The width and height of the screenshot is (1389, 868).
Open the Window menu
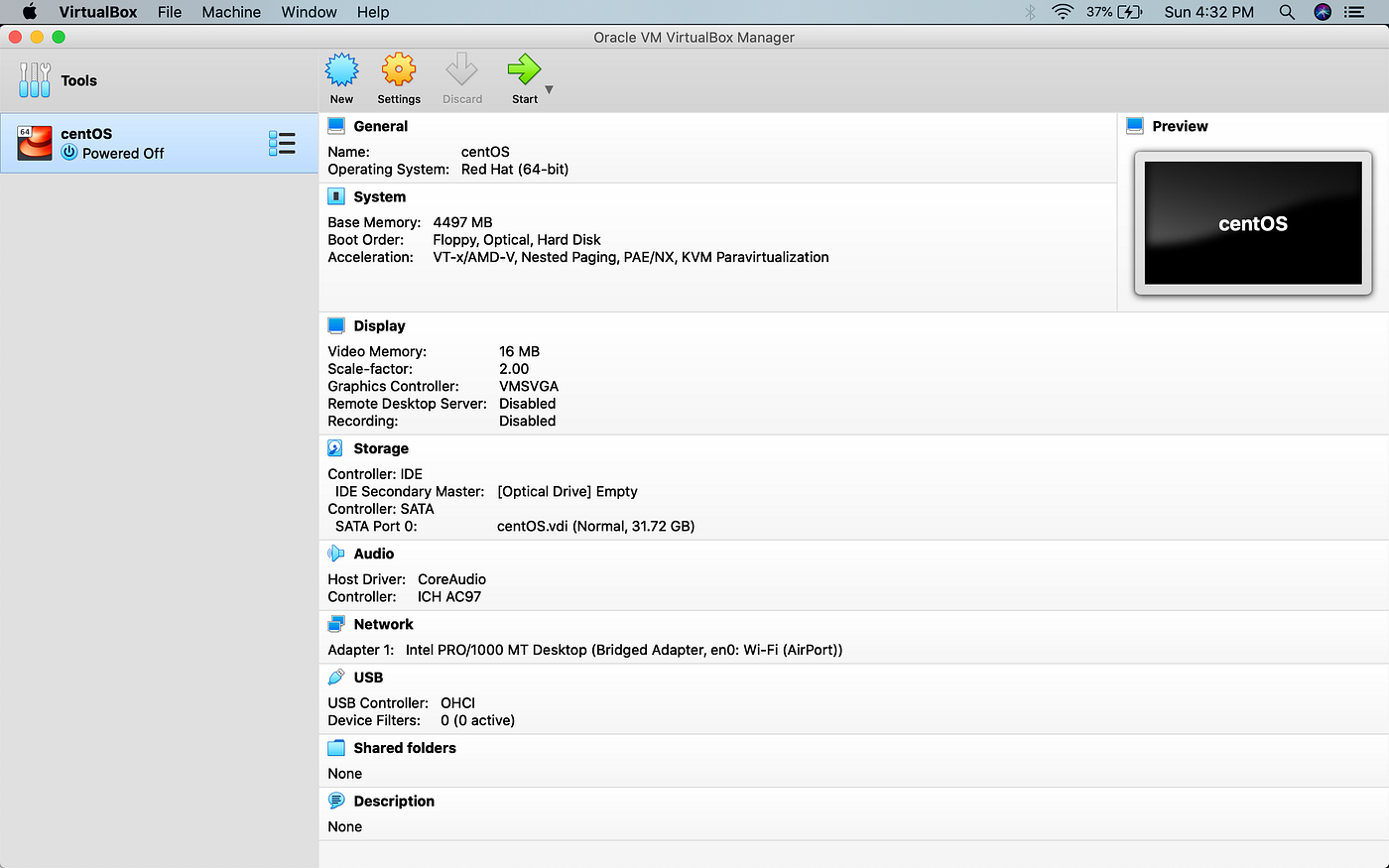310,12
